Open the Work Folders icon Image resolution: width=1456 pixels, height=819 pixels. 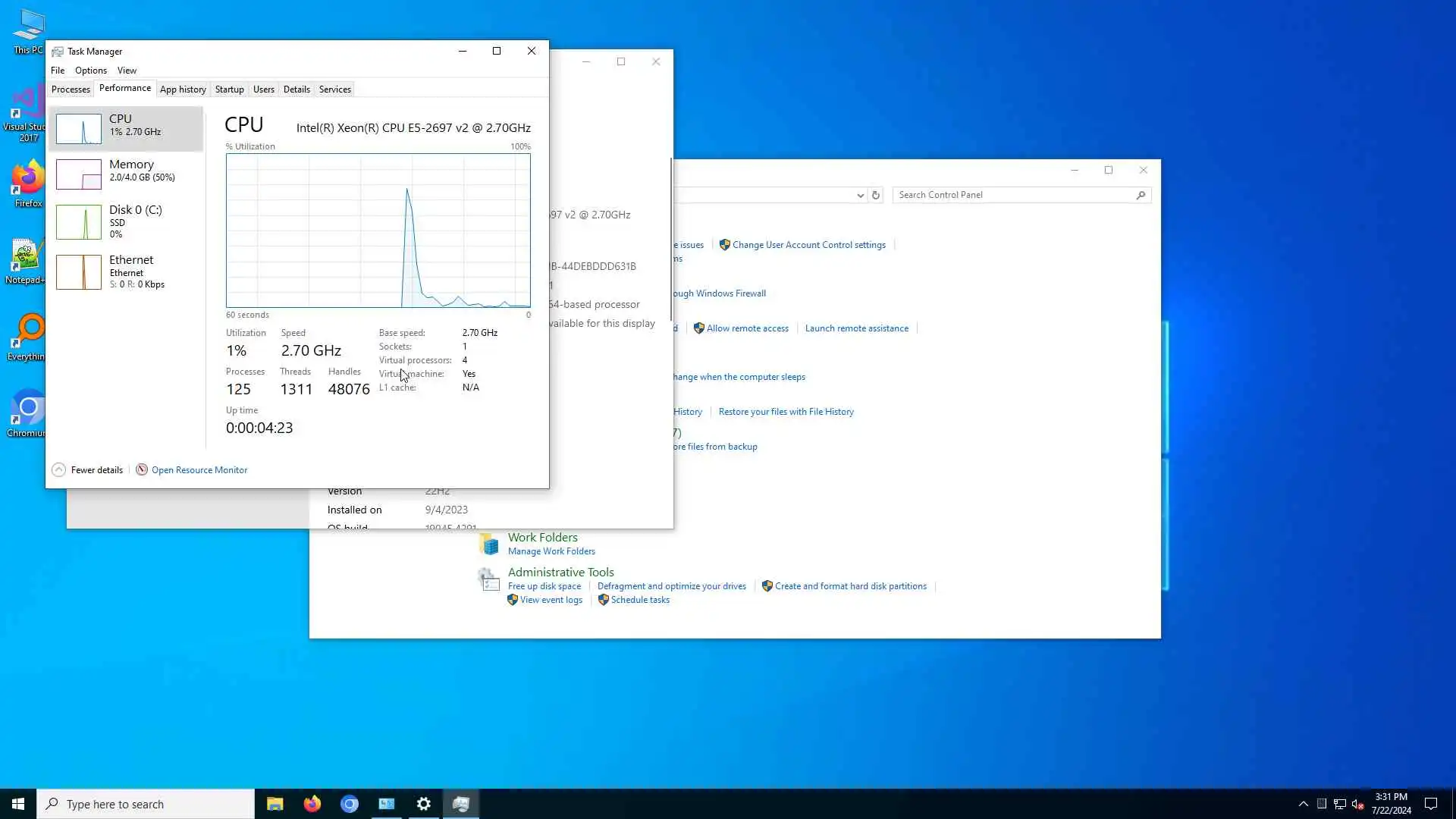point(489,544)
